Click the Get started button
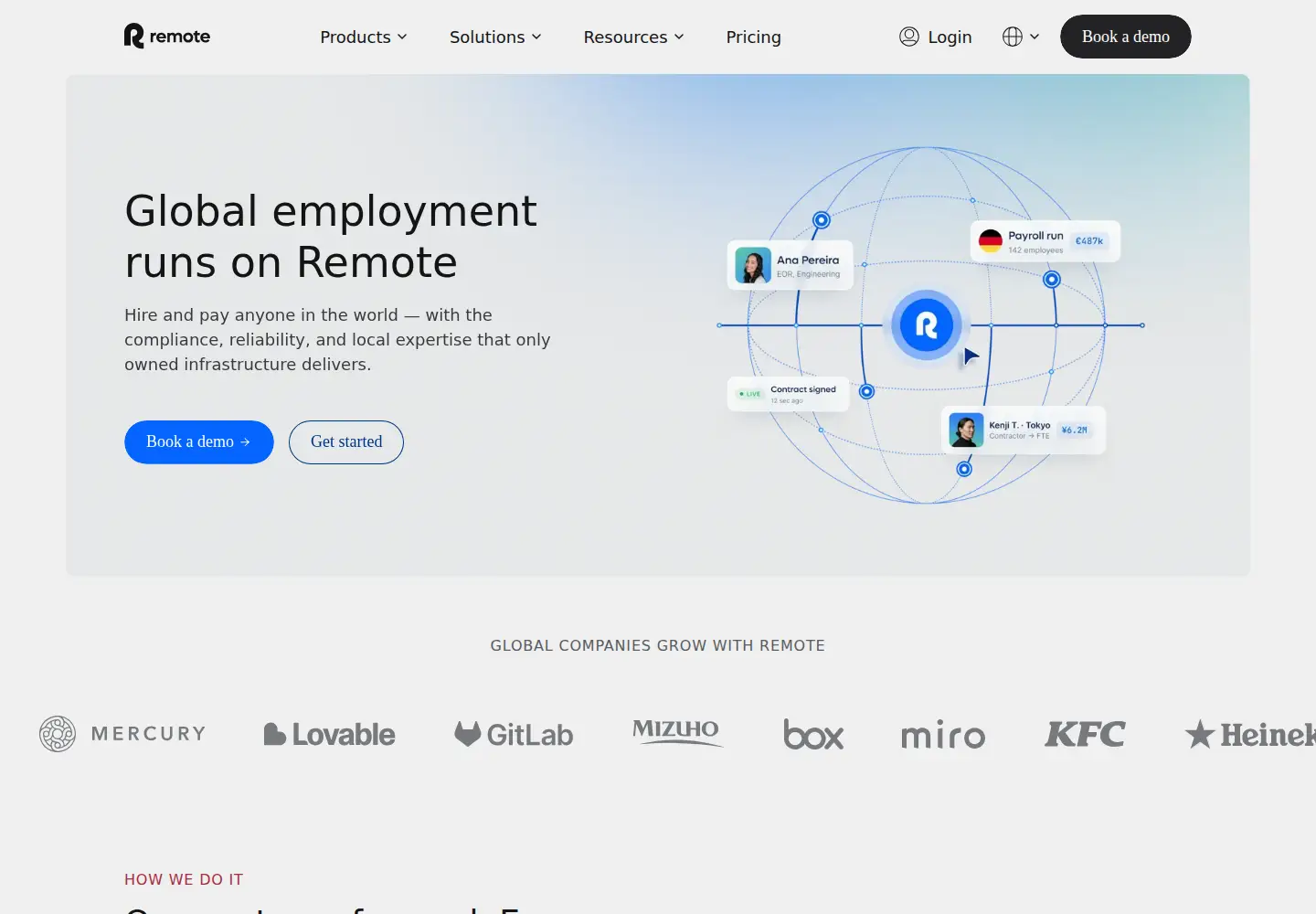Image resolution: width=1316 pixels, height=914 pixels. pyautogui.click(x=346, y=441)
